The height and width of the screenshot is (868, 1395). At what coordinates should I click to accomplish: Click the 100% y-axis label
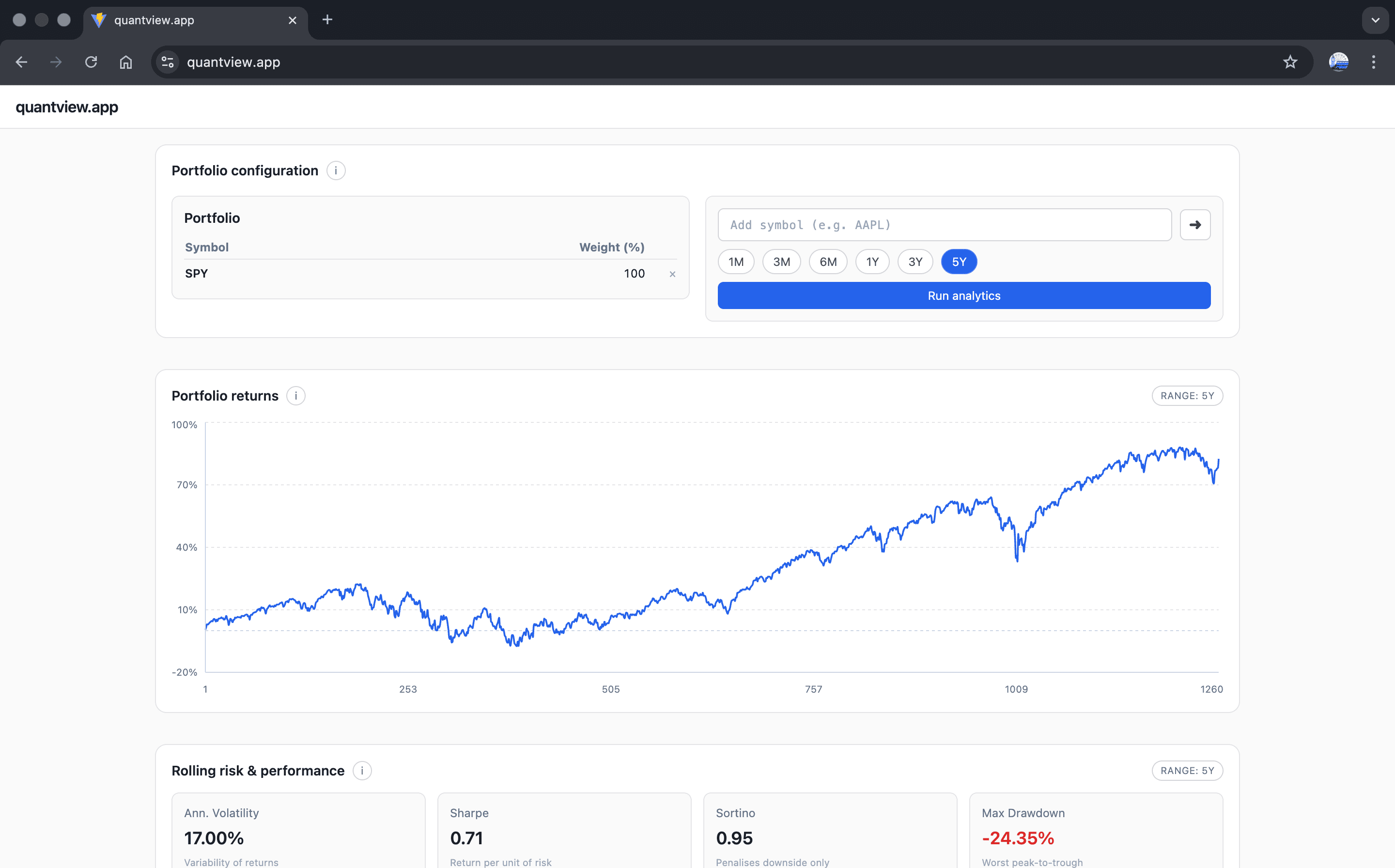tap(184, 425)
